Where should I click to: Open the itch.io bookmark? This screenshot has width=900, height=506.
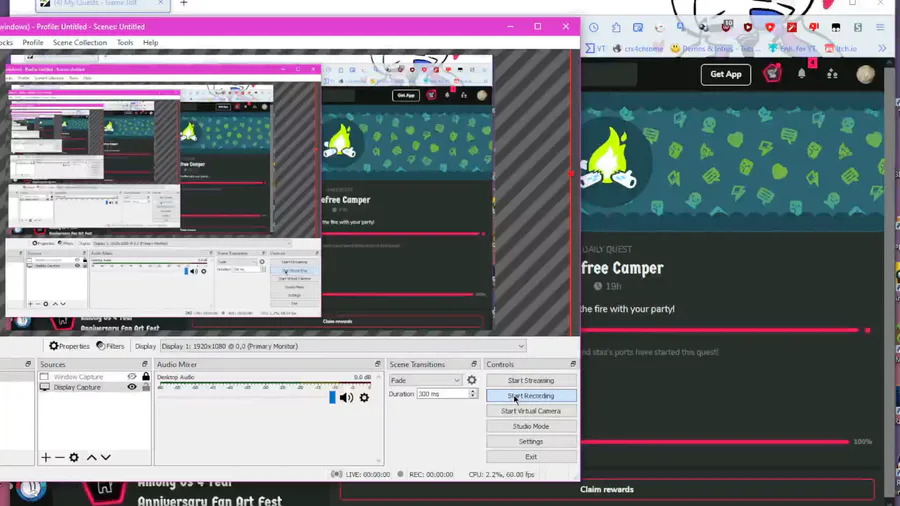[841, 49]
